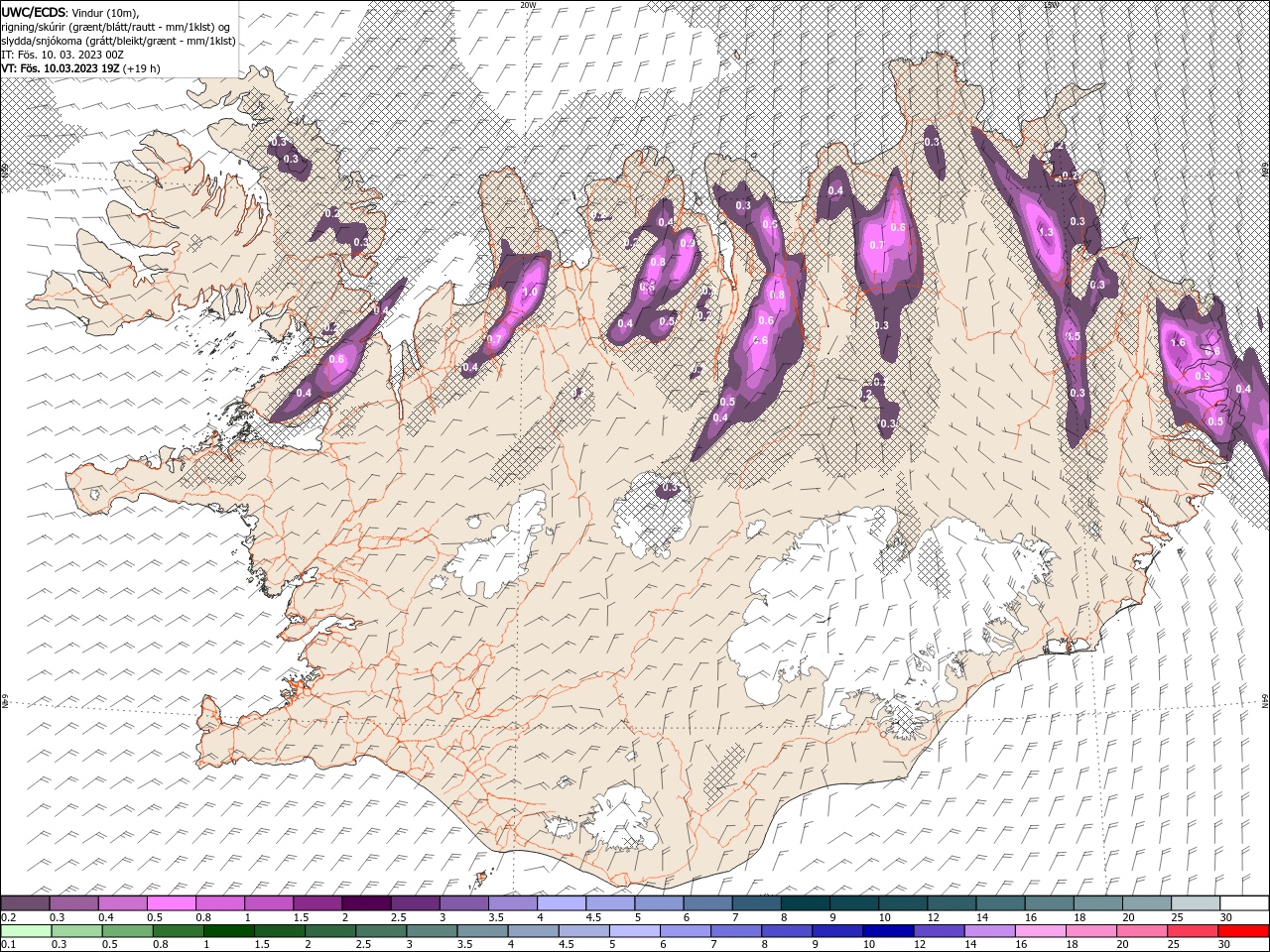Choose the deep blue rain swatch labeled 10
The height and width of the screenshot is (952, 1270).
(x=887, y=931)
